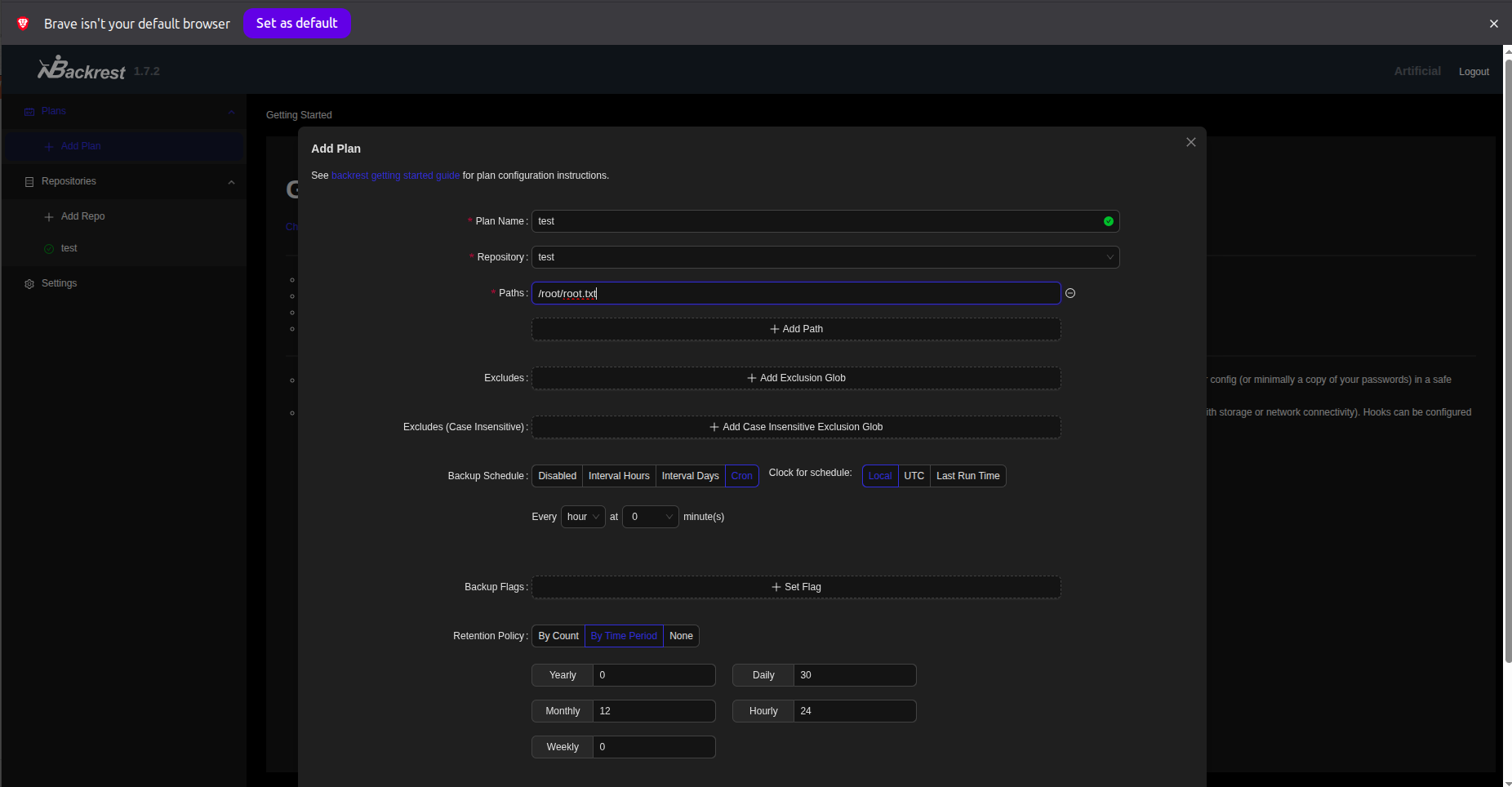Click the Brave lion logo icon

23,23
